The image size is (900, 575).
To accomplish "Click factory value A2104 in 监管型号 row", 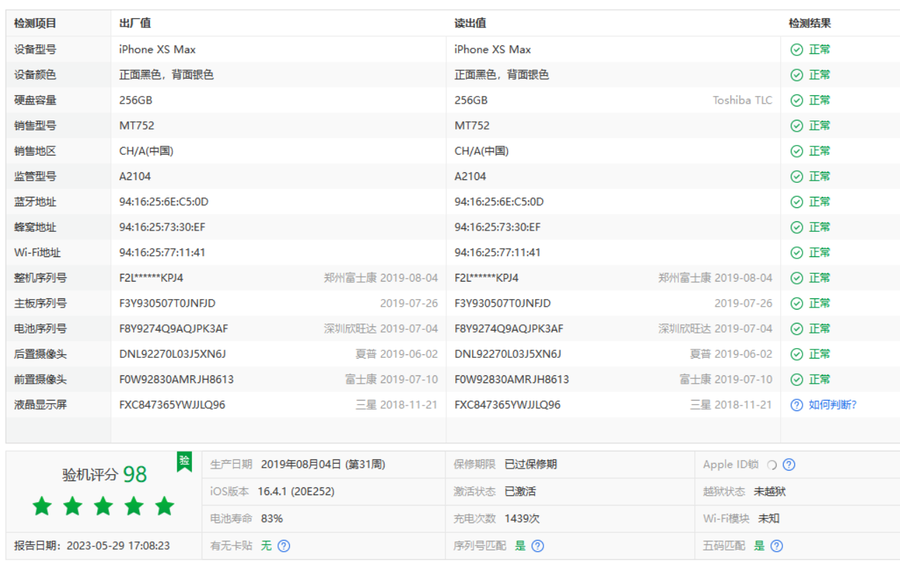I will click(135, 177).
